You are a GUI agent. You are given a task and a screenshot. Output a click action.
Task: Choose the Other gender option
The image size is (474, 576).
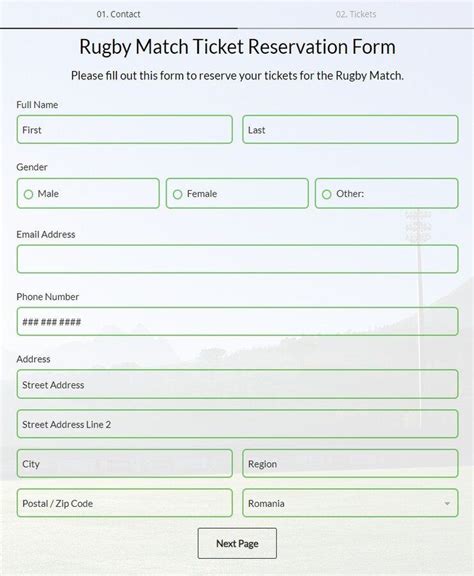[327, 194]
